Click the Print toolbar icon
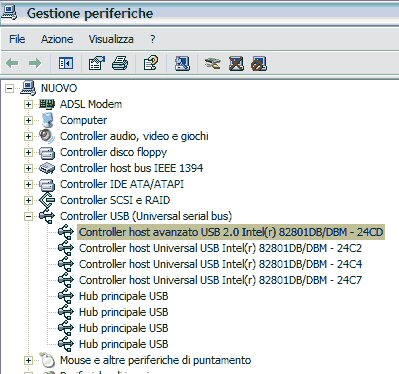The width and height of the screenshot is (399, 374). 120,63
